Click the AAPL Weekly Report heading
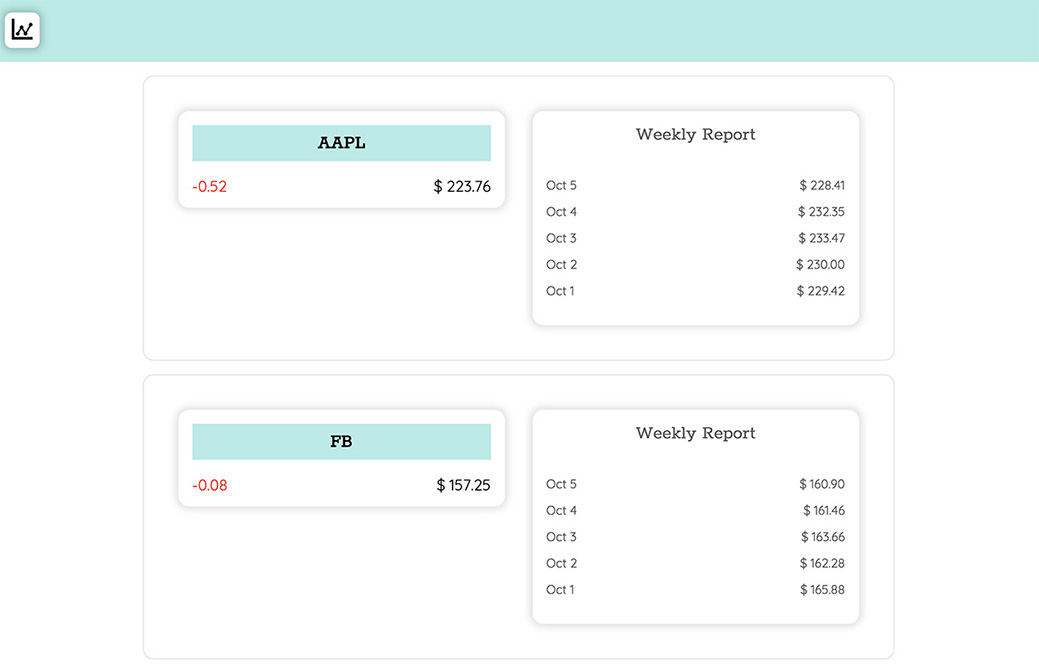Screen dimensions: 1039x669 [695, 134]
